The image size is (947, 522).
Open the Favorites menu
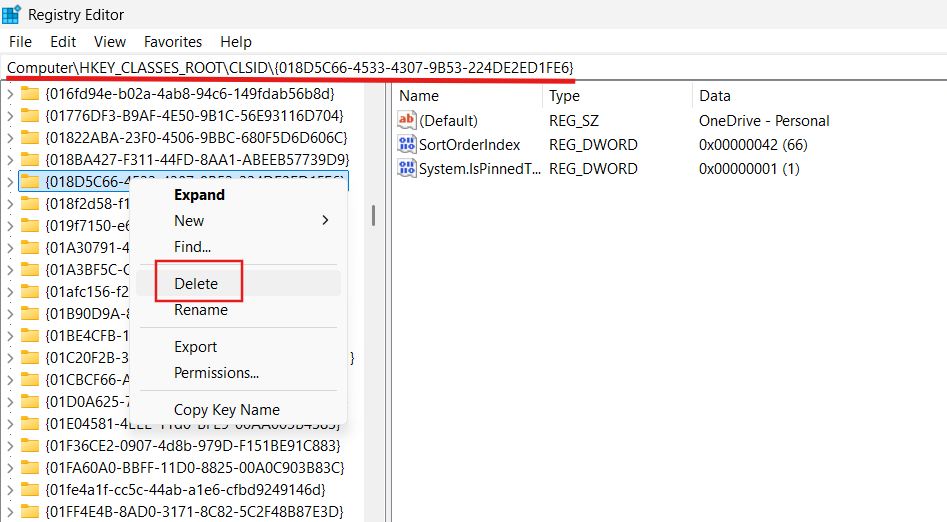tap(173, 42)
